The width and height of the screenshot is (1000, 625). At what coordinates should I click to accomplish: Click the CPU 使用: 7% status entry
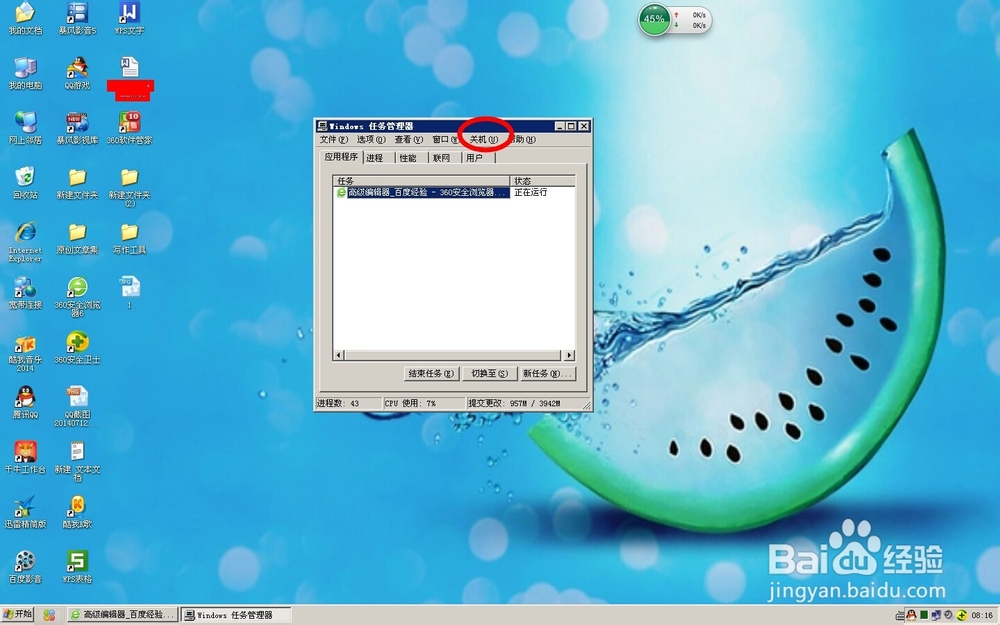[x=423, y=403]
